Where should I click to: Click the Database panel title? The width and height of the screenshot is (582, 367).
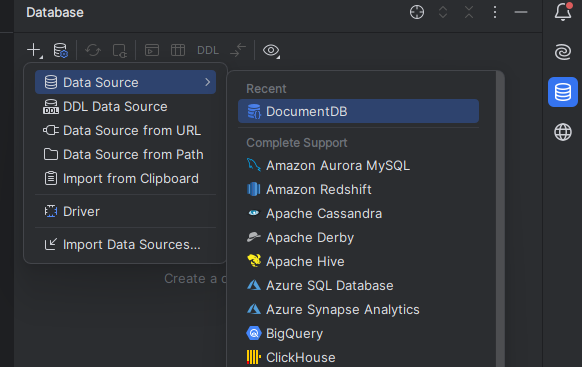55,13
